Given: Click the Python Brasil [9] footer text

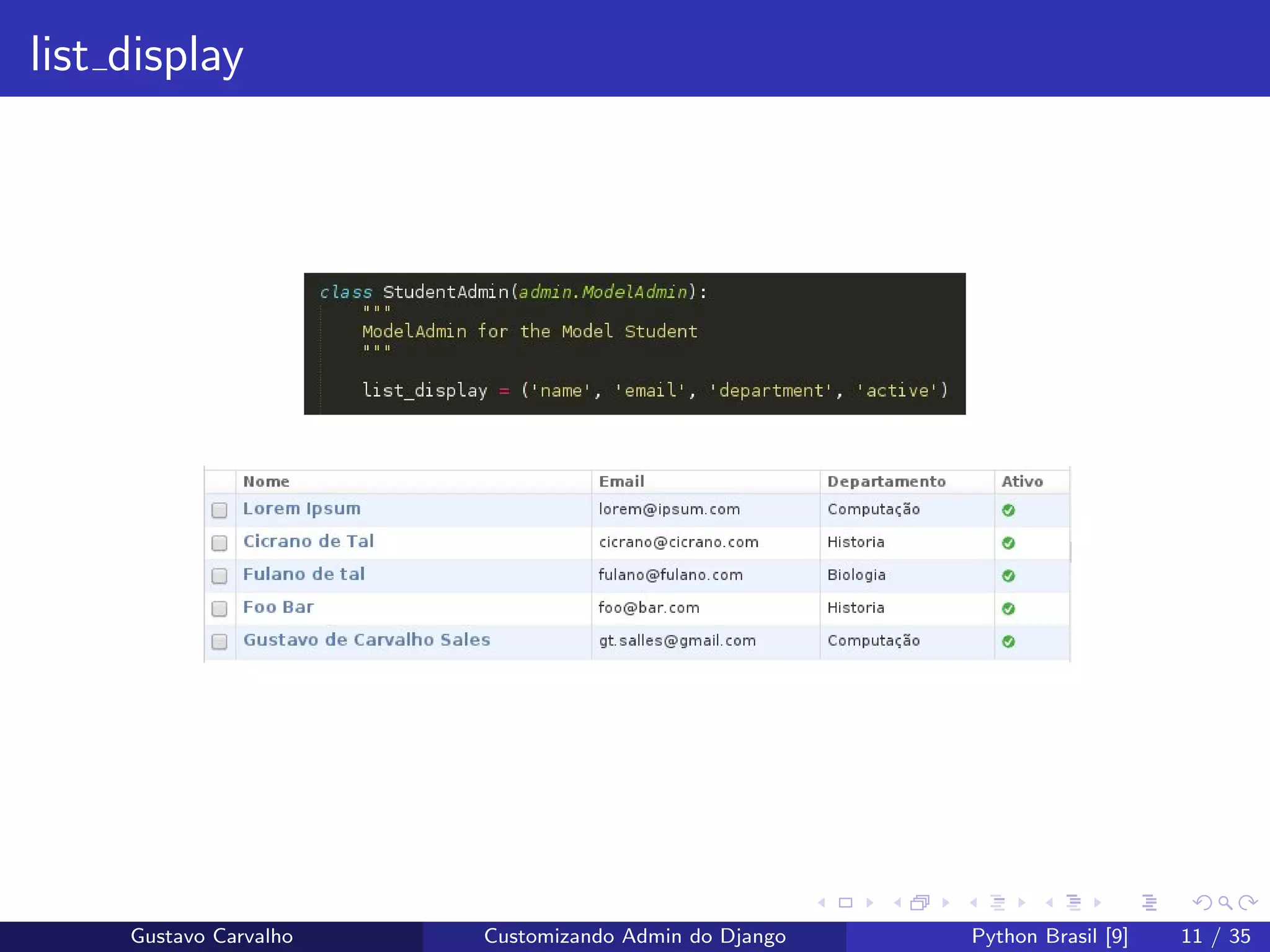Looking at the screenshot, I should click(x=1049, y=936).
